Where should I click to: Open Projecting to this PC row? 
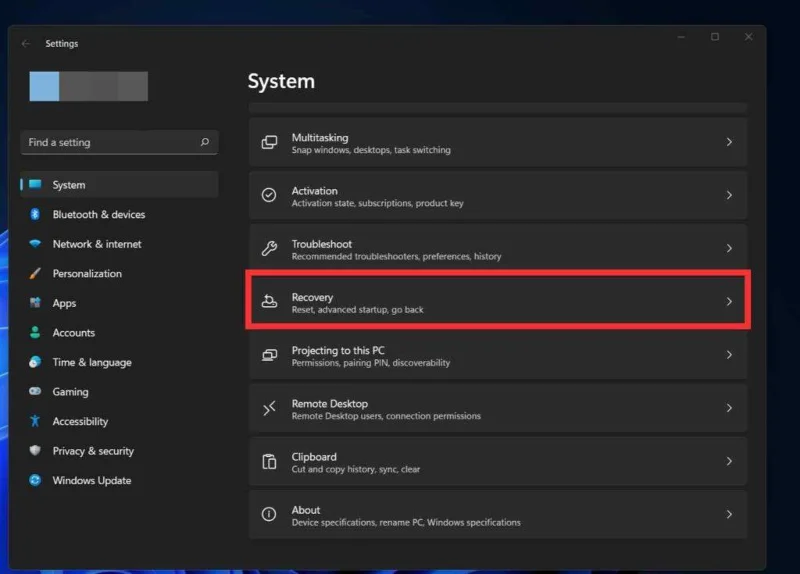coord(498,355)
